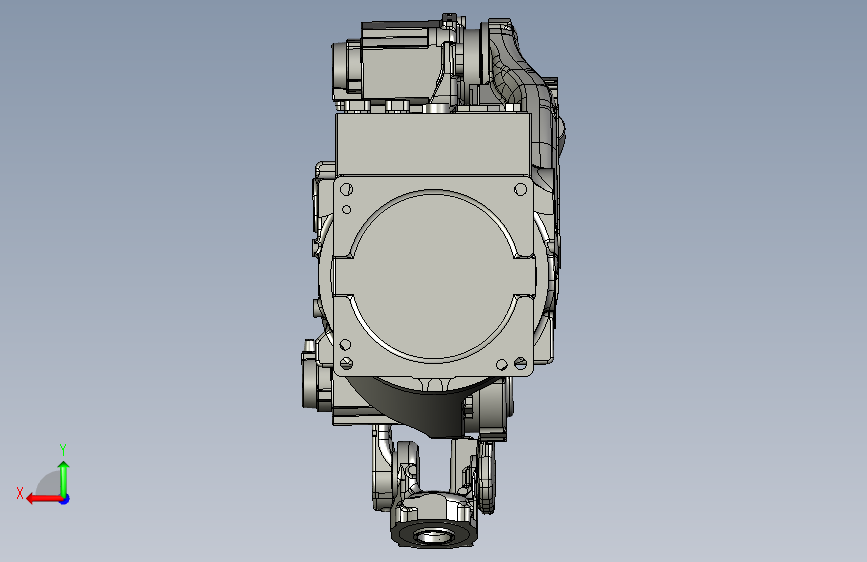Click the red X axis arrow of triad
The image size is (867, 562).
click(x=44, y=499)
